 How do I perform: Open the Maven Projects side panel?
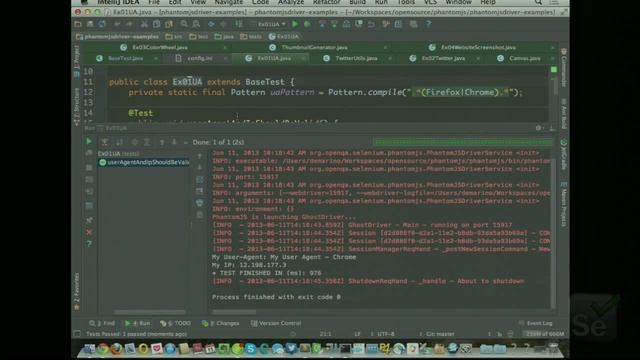(x=564, y=204)
